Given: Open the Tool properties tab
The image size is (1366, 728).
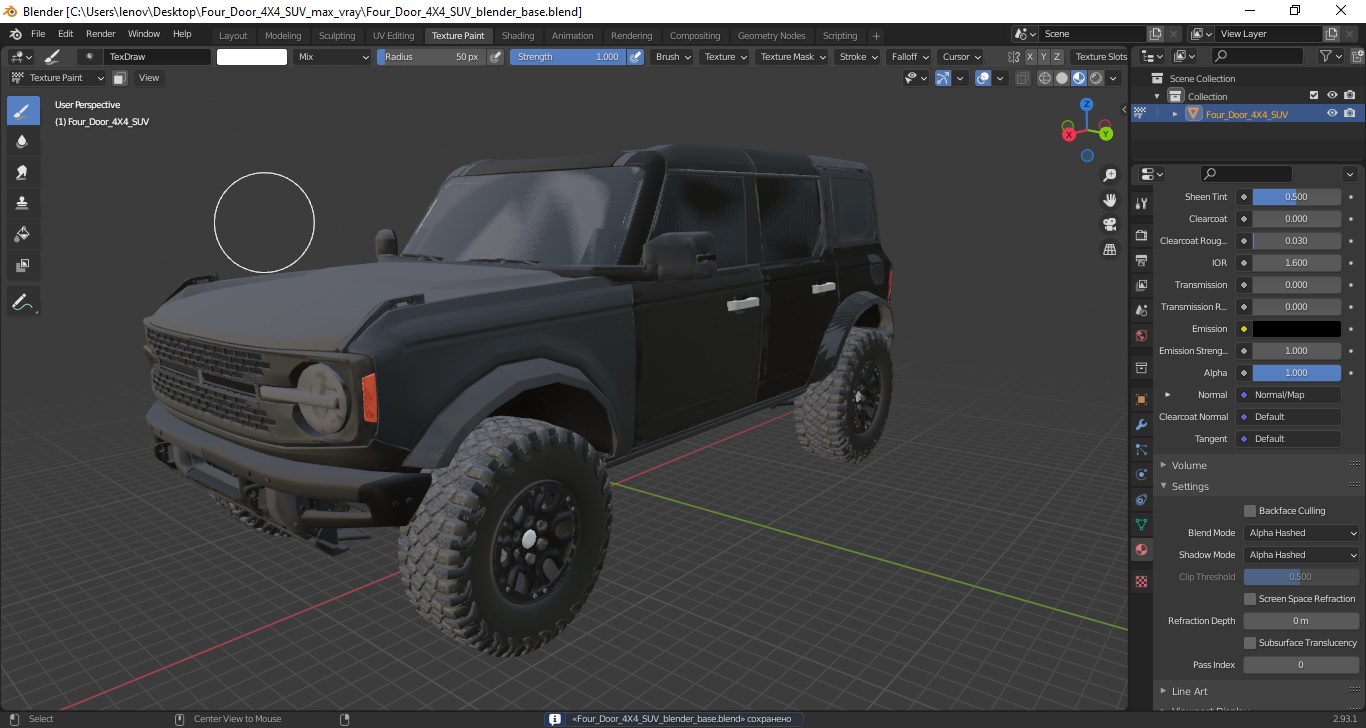Looking at the screenshot, I should [x=1141, y=203].
